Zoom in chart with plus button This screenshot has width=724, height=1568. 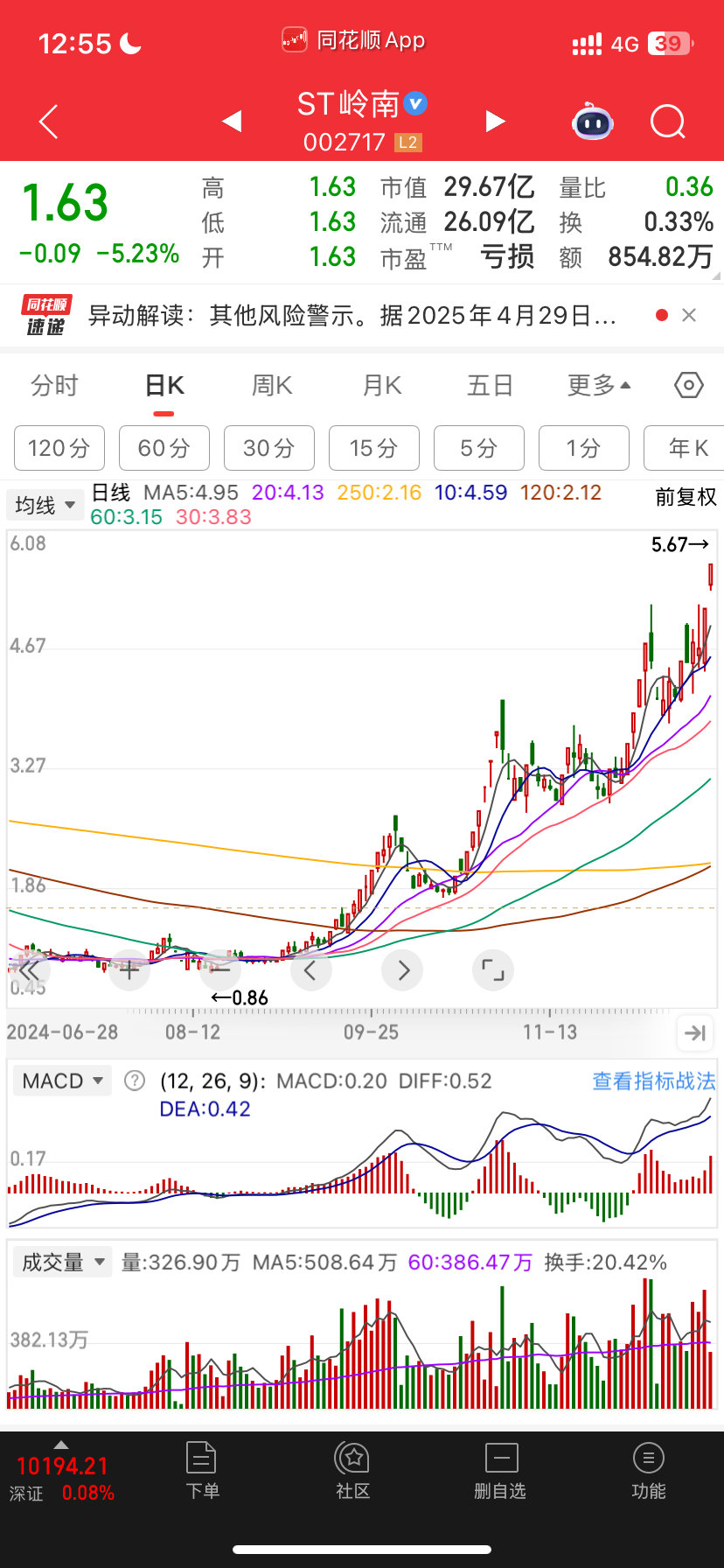[129, 969]
